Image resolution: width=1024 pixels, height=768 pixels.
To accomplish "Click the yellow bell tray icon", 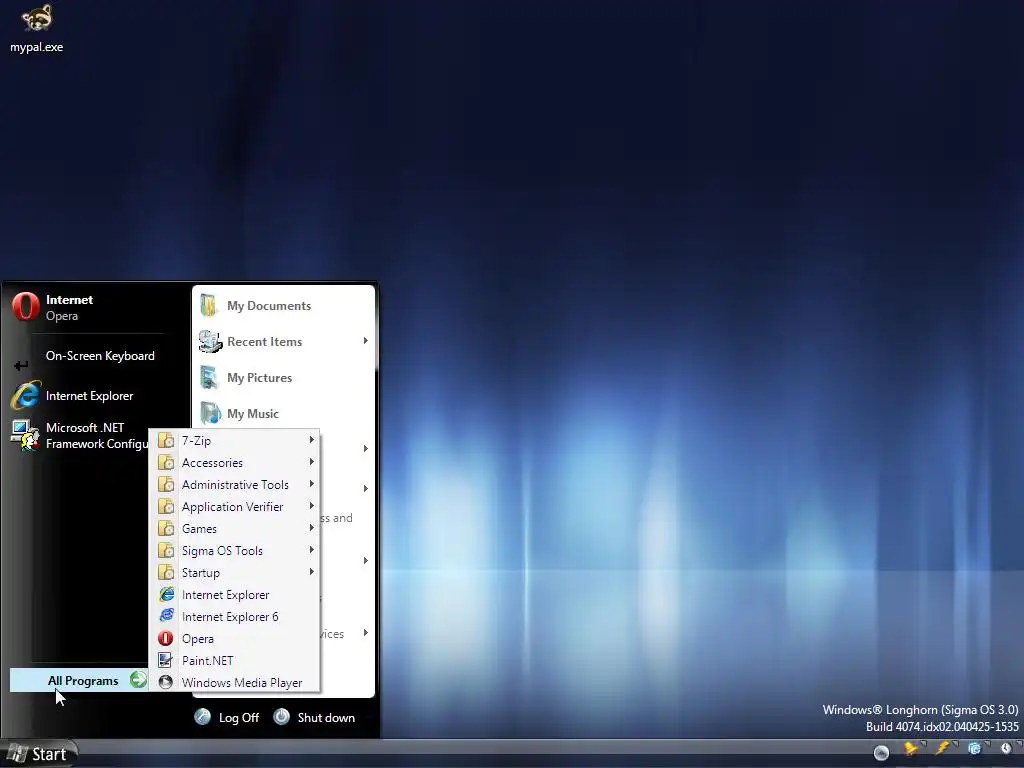I will pyautogui.click(x=910, y=749).
